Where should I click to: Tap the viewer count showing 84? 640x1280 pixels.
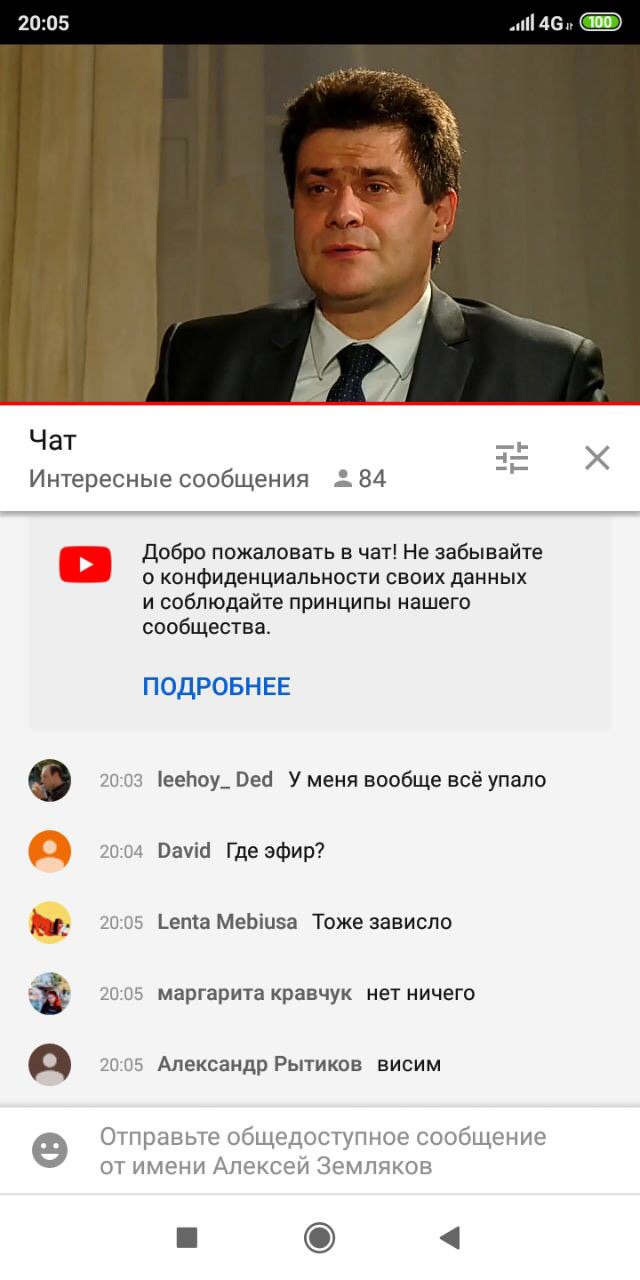360,479
